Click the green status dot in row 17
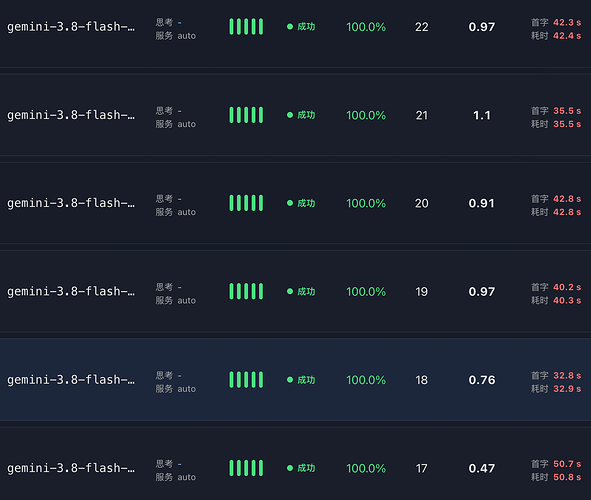 [290, 468]
